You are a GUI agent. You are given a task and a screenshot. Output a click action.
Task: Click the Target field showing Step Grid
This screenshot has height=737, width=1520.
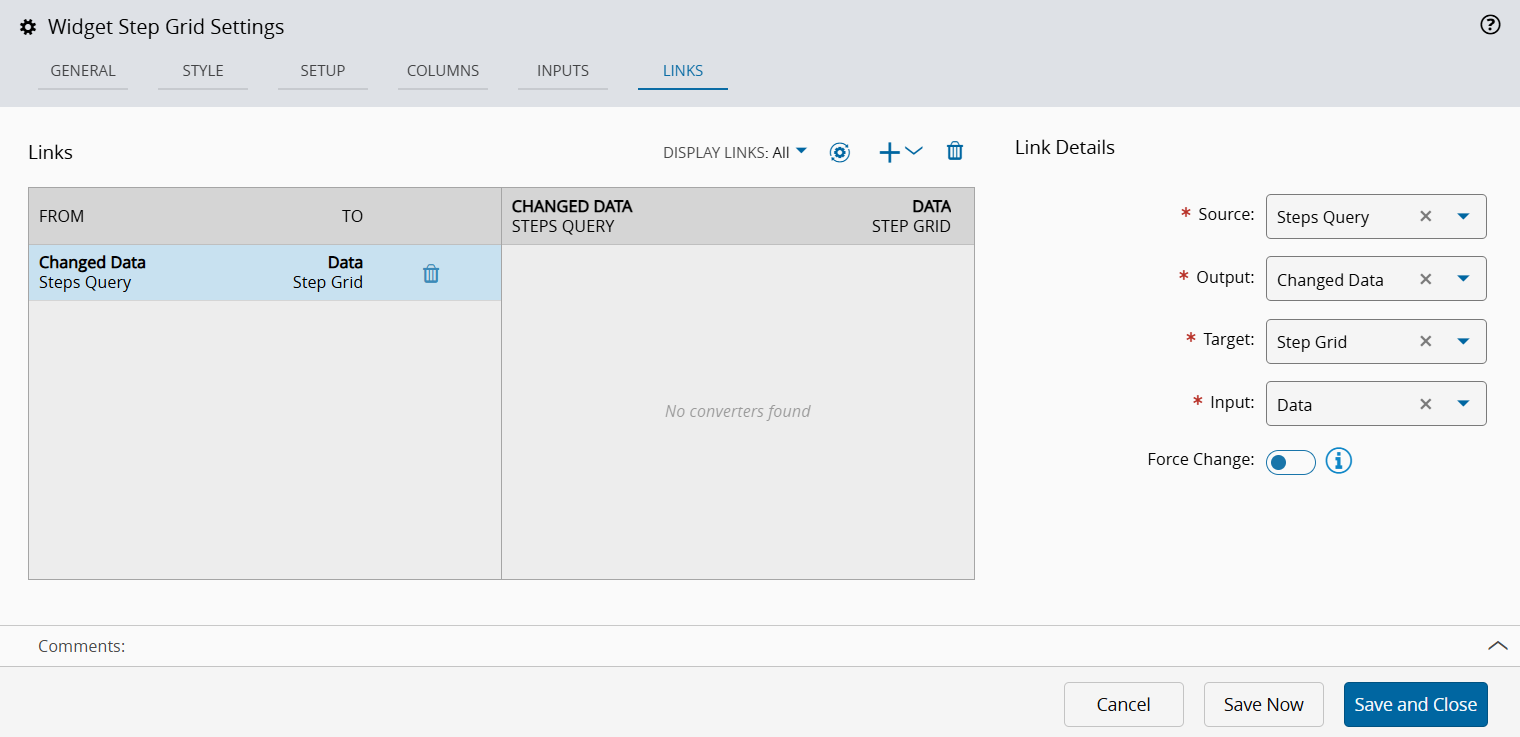click(x=1376, y=341)
